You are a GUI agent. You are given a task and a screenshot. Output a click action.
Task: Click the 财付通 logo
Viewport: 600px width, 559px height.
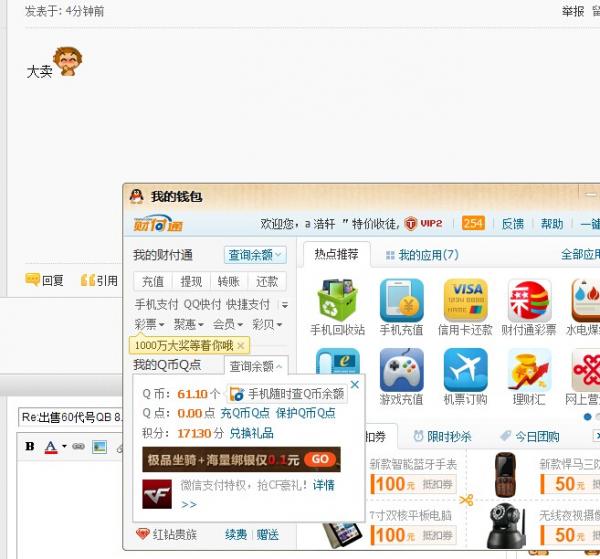point(158,223)
